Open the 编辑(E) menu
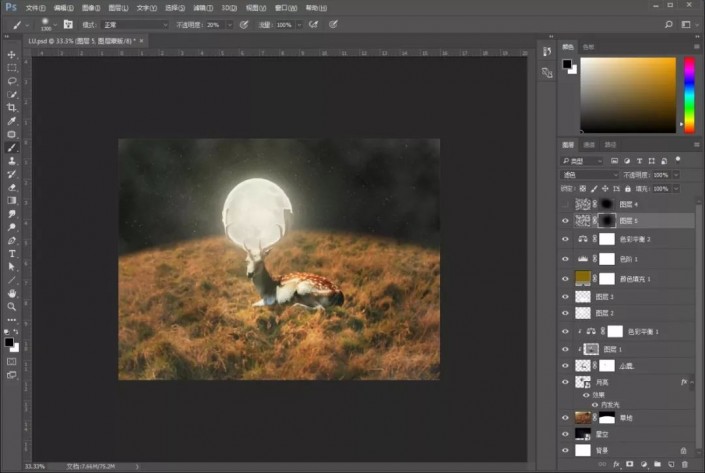This screenshot has width=705, height=473. 63,8
